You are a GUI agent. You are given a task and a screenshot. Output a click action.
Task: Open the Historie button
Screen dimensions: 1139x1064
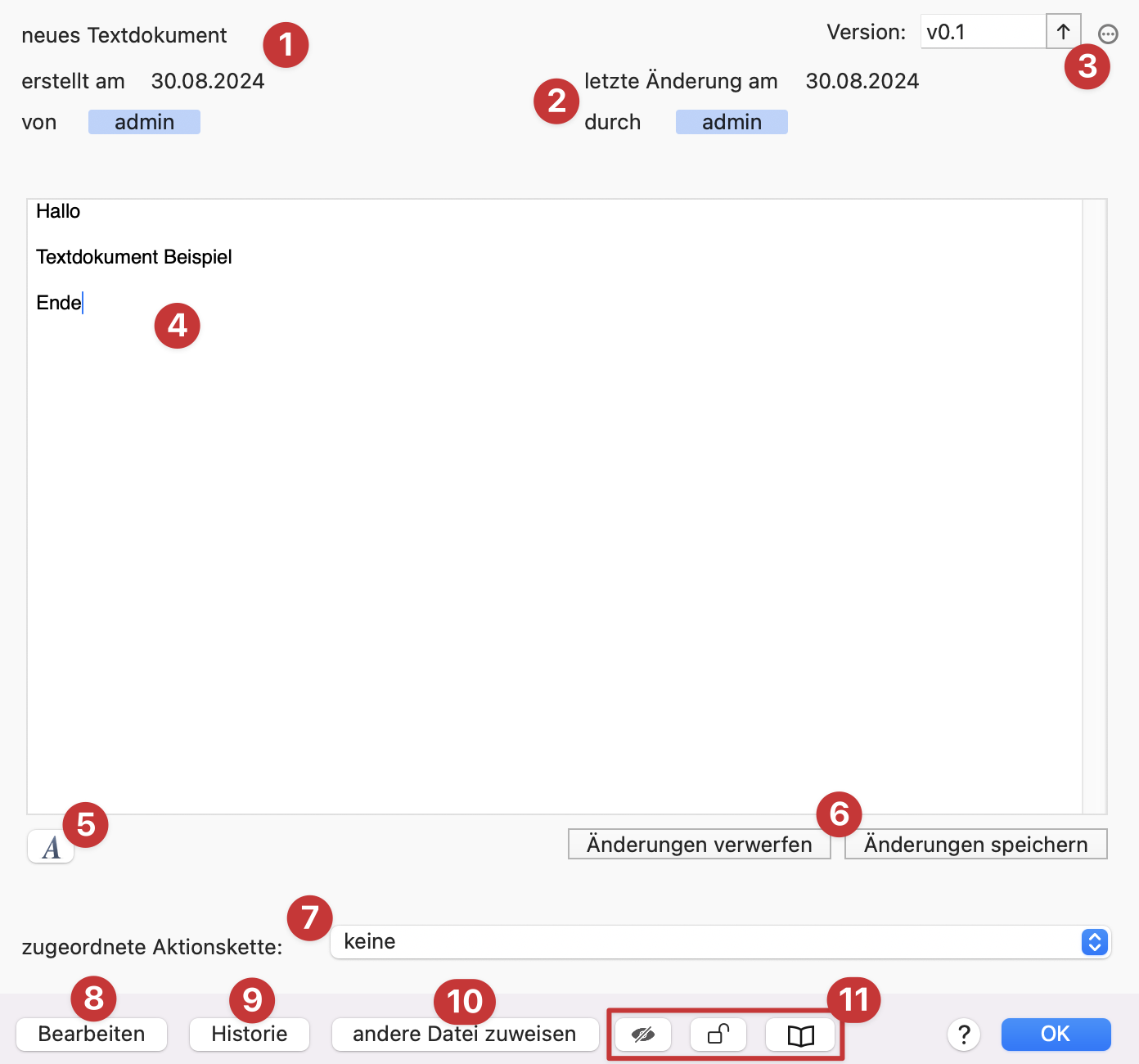click(x=250, y=1035)
